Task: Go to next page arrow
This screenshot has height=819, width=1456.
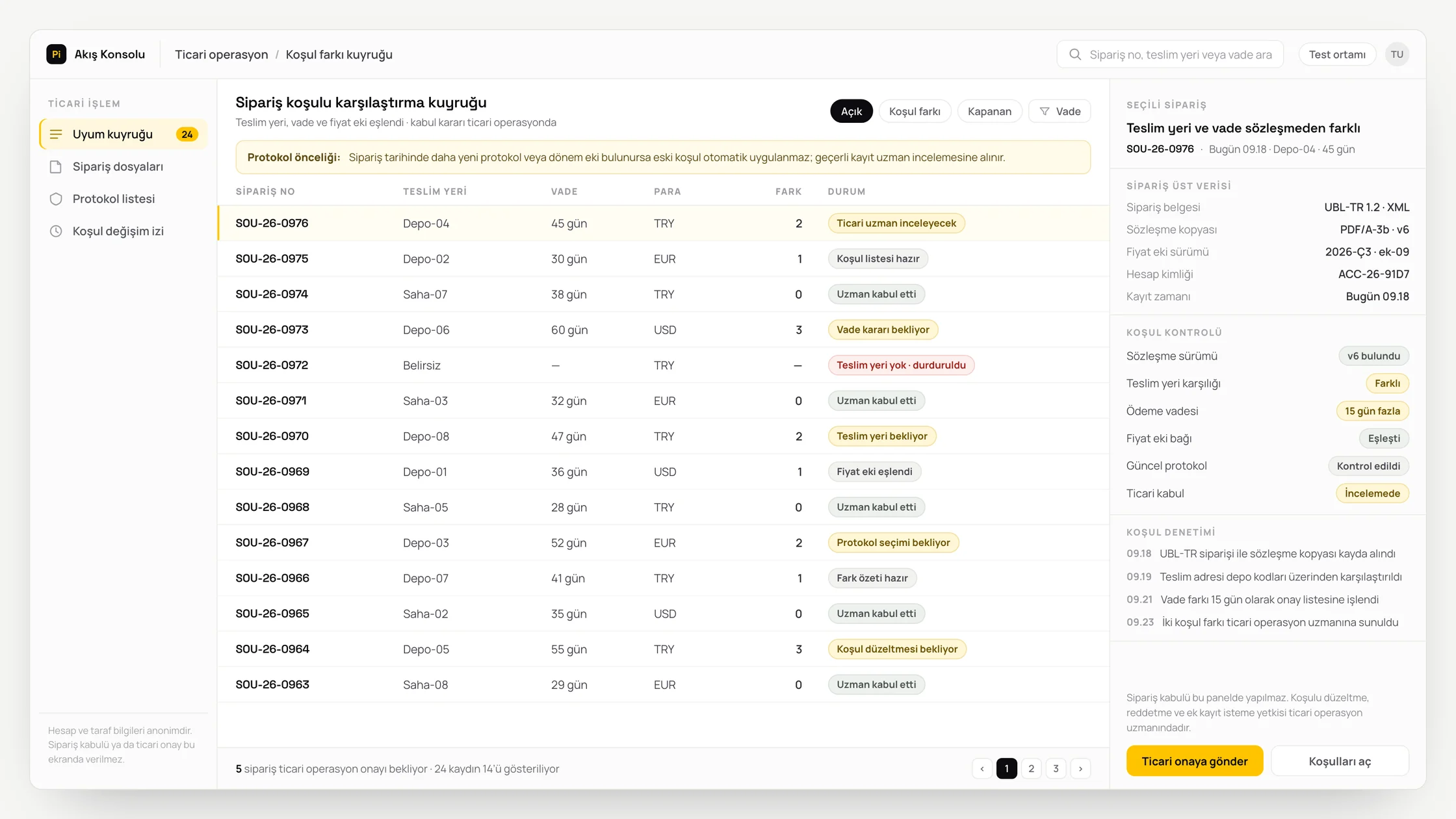Action: click(1080, 768)
